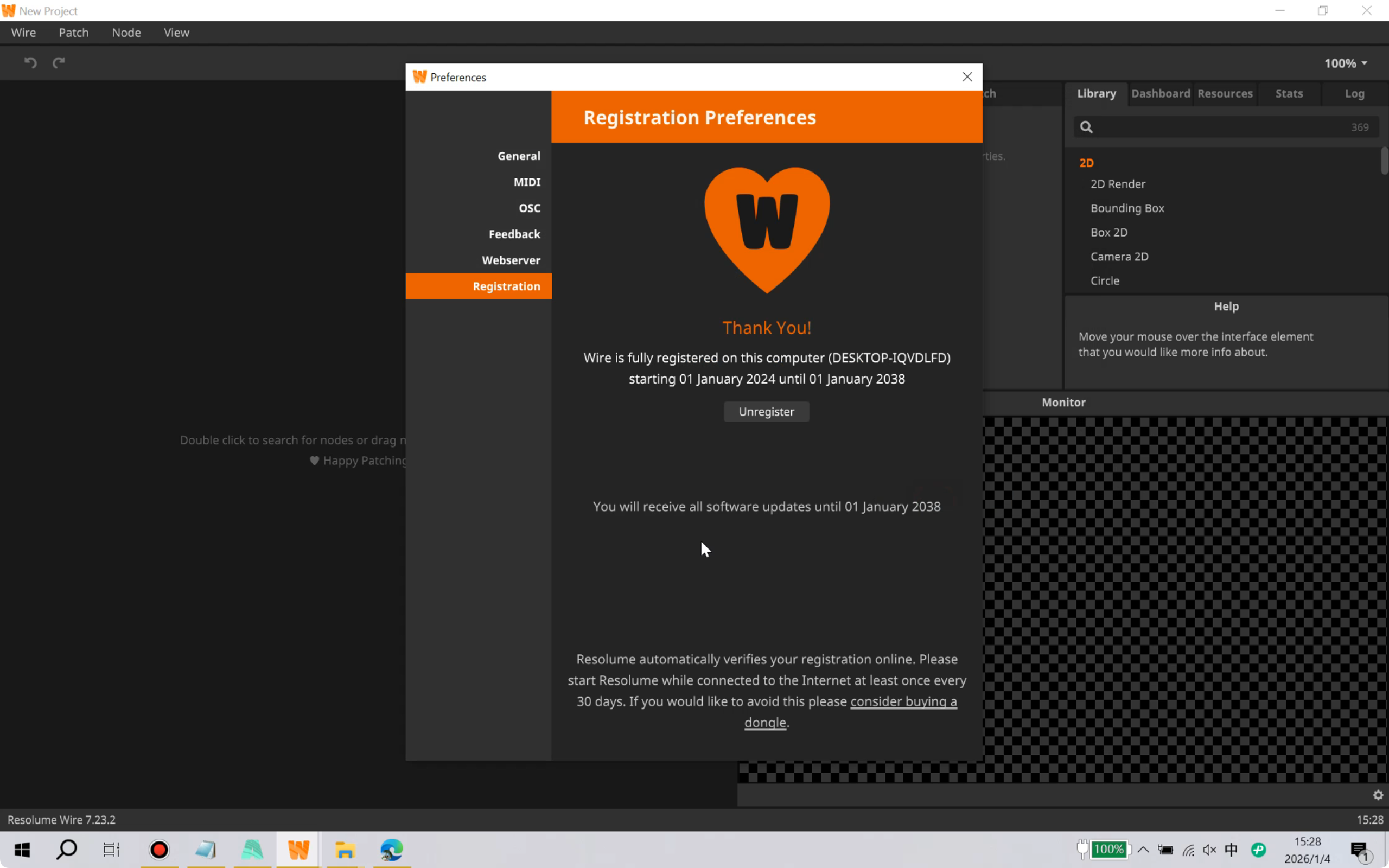Open the Patch menu

(73, 33)
